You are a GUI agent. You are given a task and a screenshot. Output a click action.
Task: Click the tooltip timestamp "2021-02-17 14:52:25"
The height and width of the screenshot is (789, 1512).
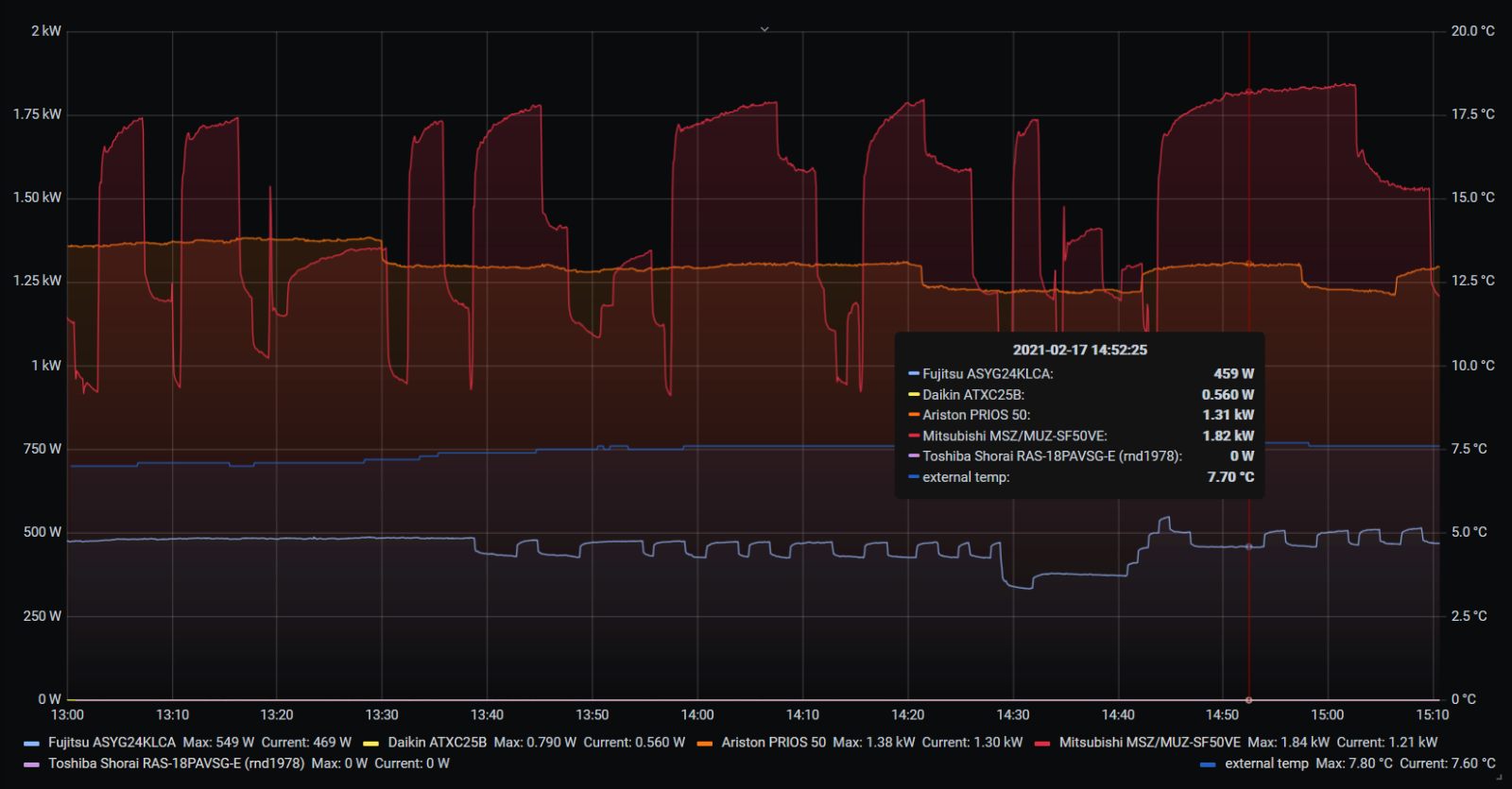(x=1080, y=351)
